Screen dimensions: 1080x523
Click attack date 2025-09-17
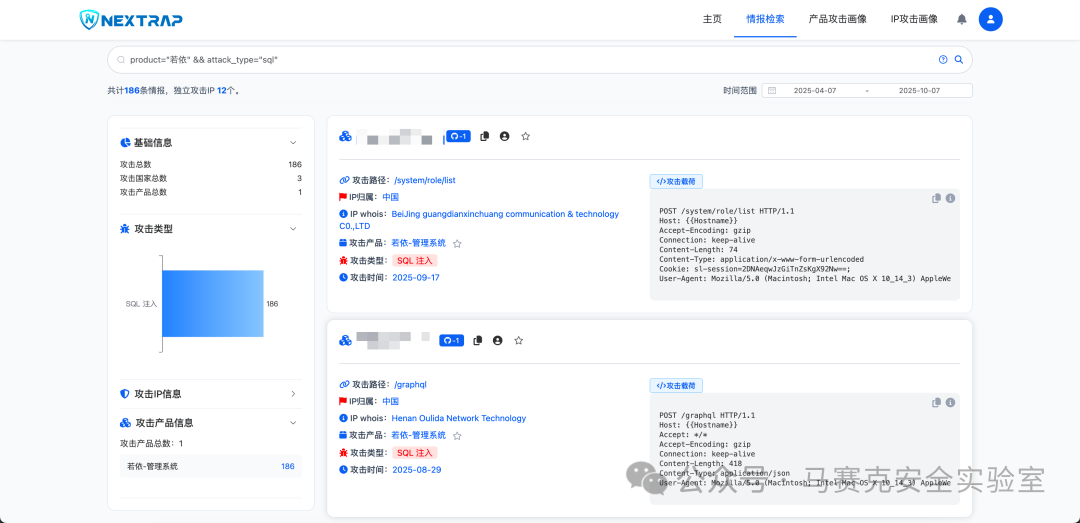pos(416,278)
